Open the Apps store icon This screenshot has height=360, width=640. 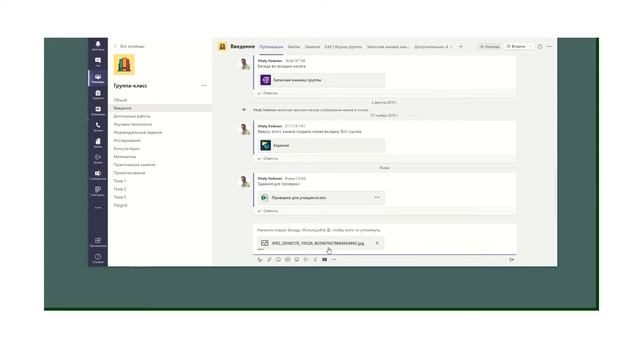point(98,242)
